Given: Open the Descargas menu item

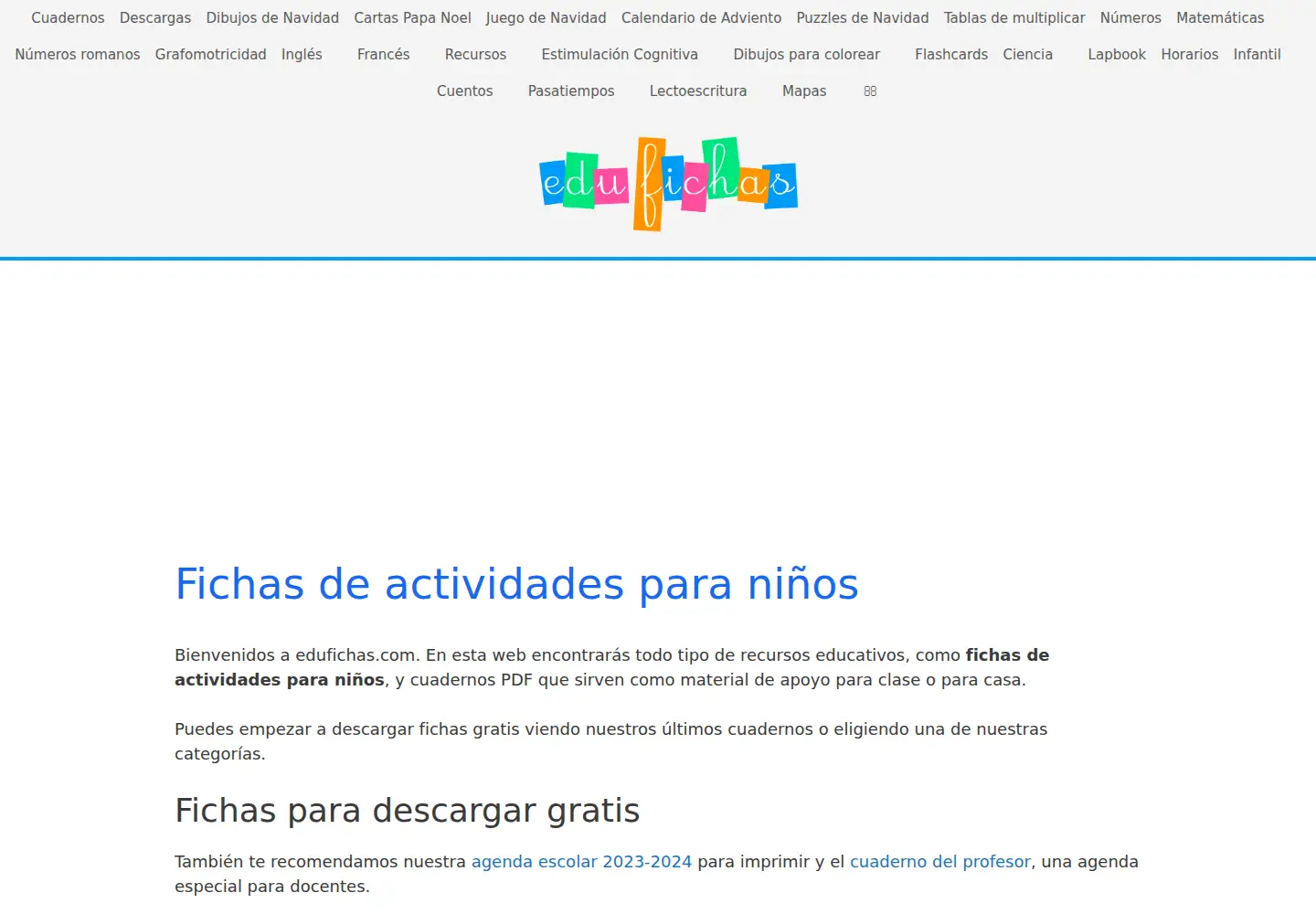Looking at the screenshot, I should coord(155,18).
